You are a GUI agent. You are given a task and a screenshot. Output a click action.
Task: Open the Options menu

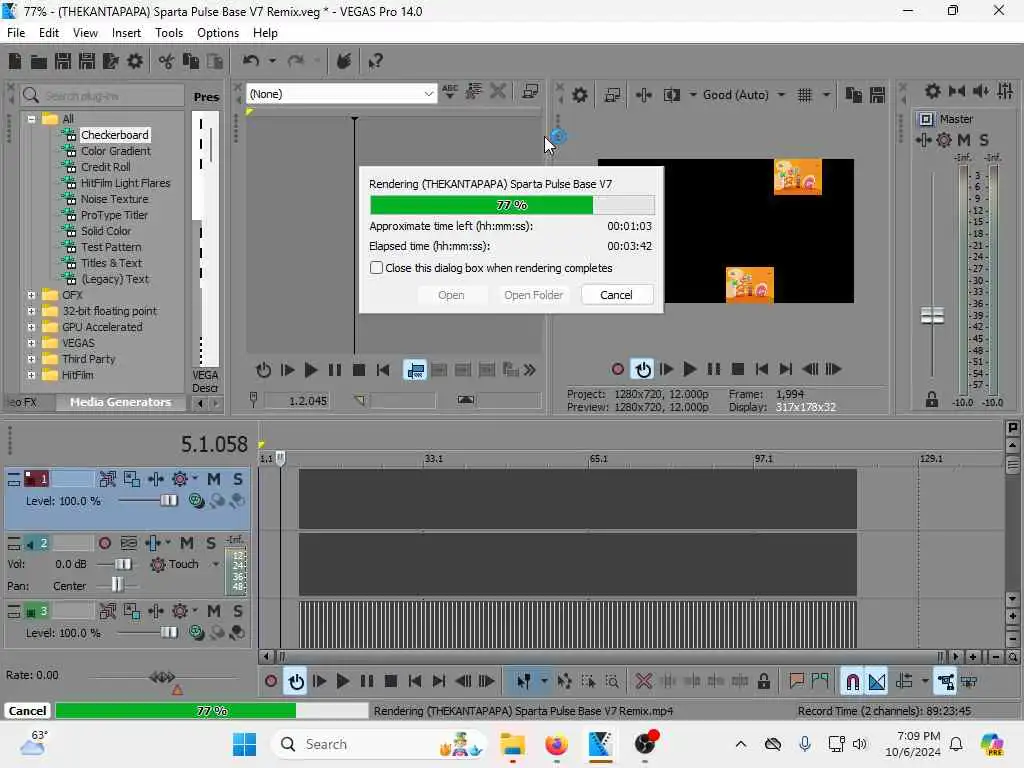[217, 33]
